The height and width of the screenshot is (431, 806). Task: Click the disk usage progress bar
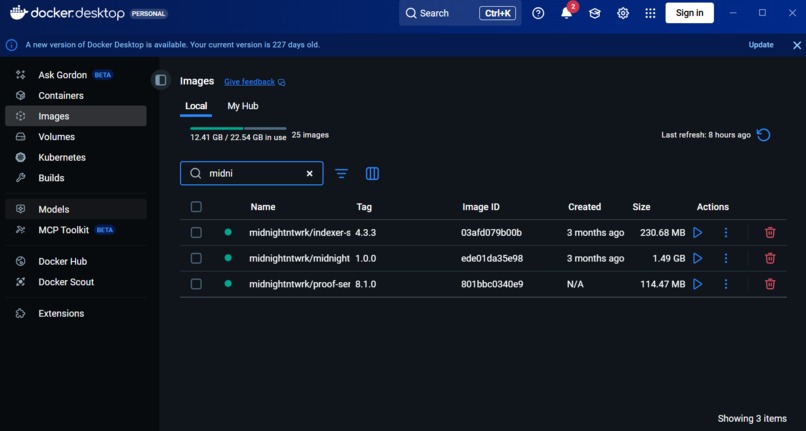point(238,128)
